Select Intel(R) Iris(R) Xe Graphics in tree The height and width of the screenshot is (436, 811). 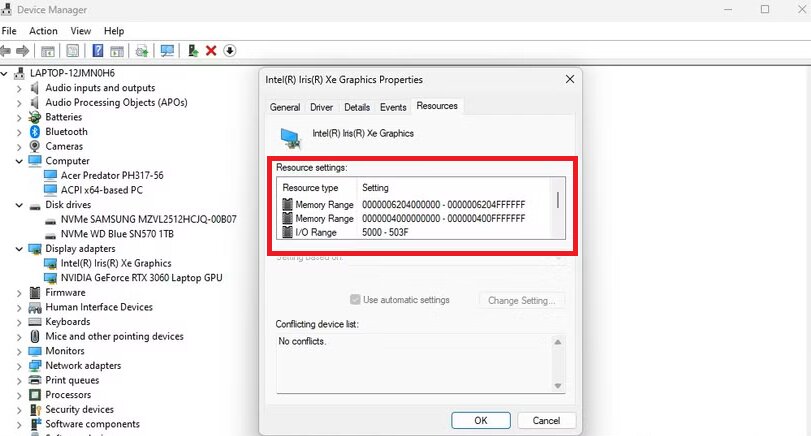pyautogui.click(x=116, y=264)
